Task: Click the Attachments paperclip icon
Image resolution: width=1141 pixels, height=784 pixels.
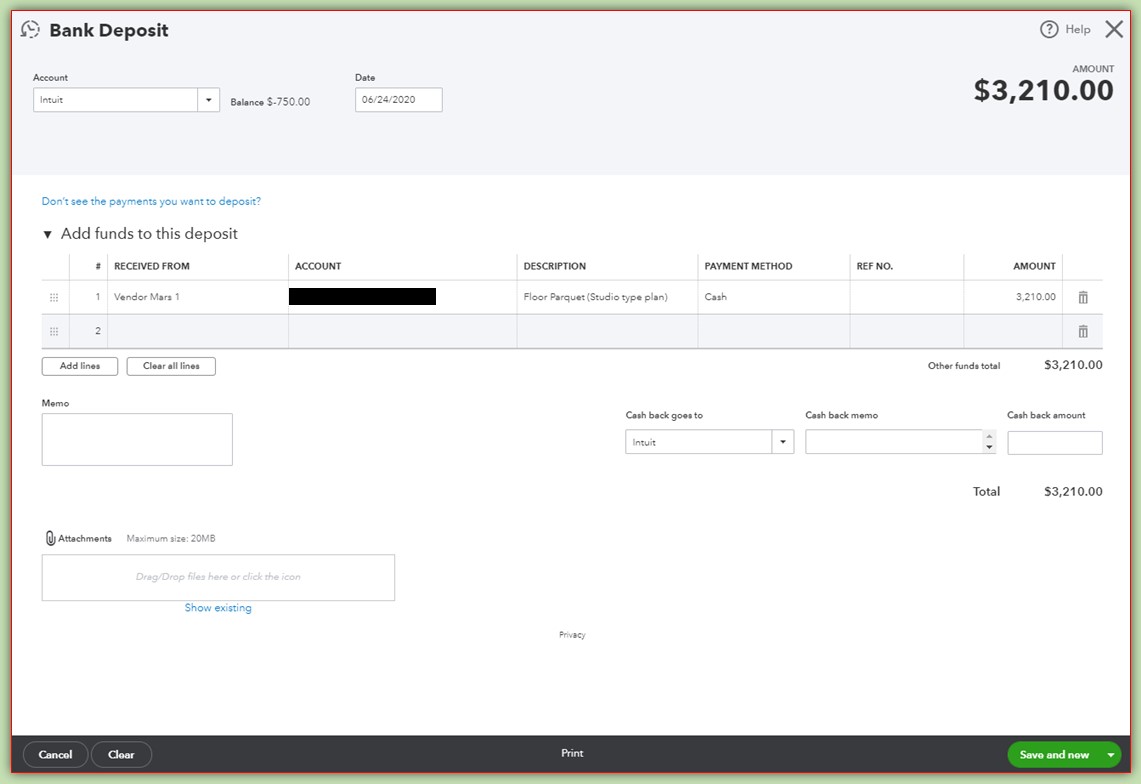Action: (48, 537)
